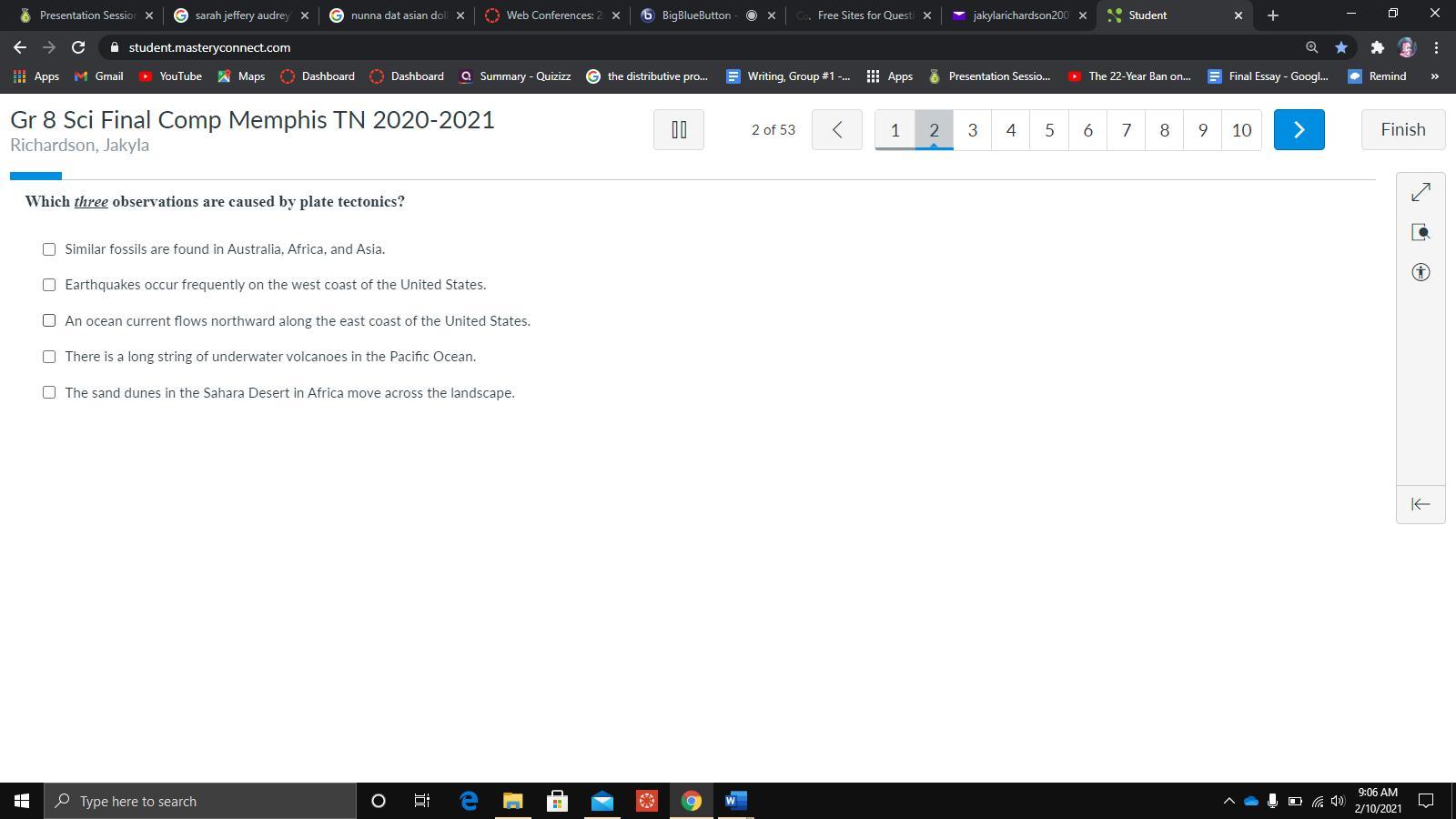1456x819 pixels.
Task: Open the Chrome three-dot menu
Action: tap(1436, 47)
